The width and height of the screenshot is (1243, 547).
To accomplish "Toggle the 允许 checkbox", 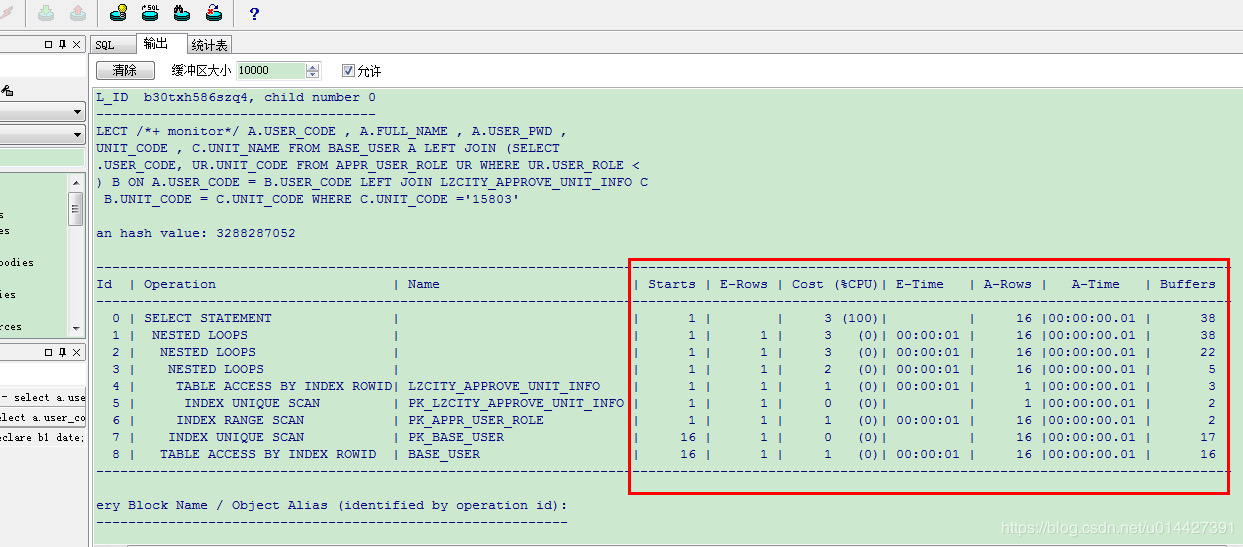I will 348,71.
